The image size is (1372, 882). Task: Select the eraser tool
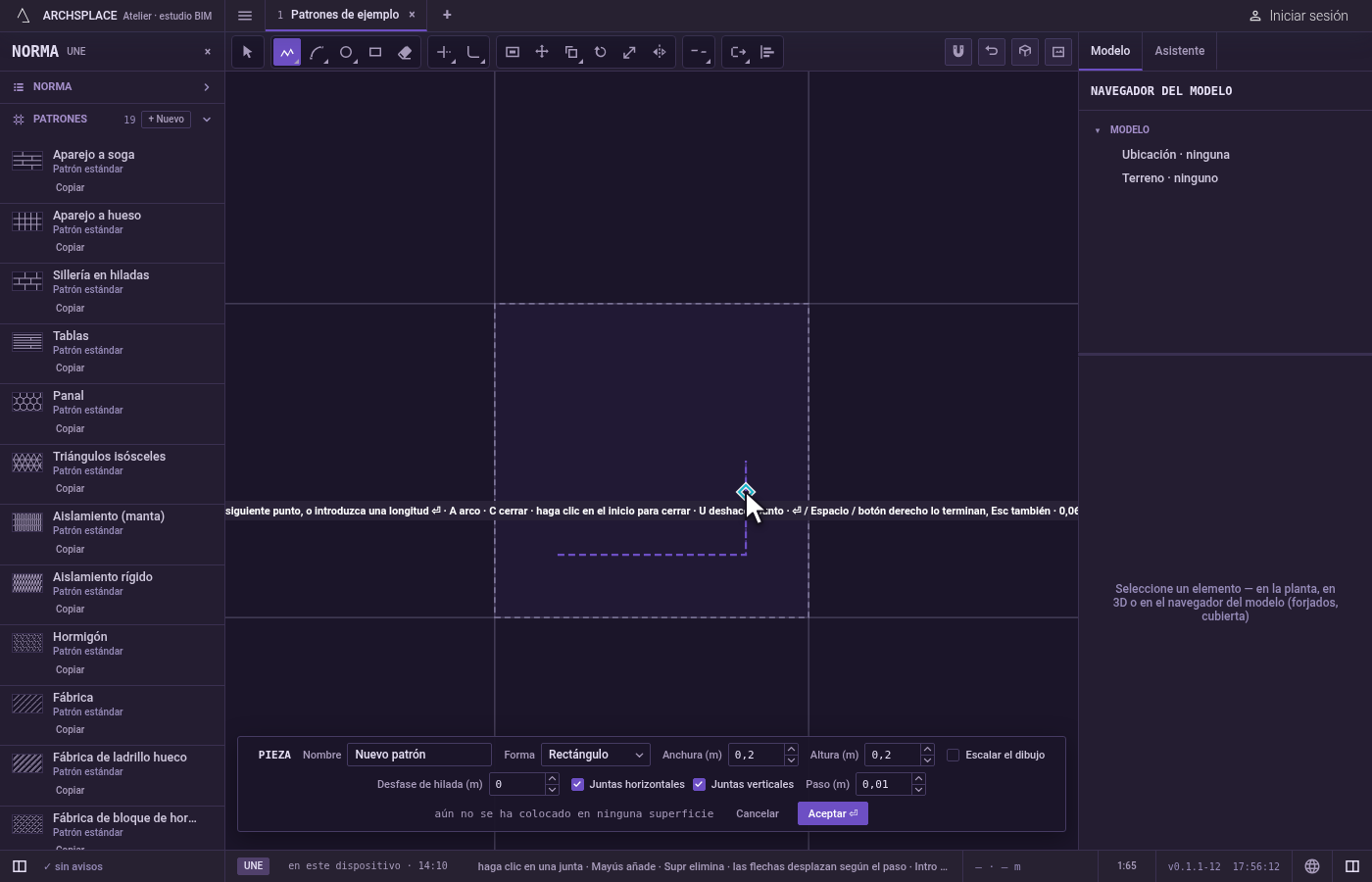pos(405,52)
